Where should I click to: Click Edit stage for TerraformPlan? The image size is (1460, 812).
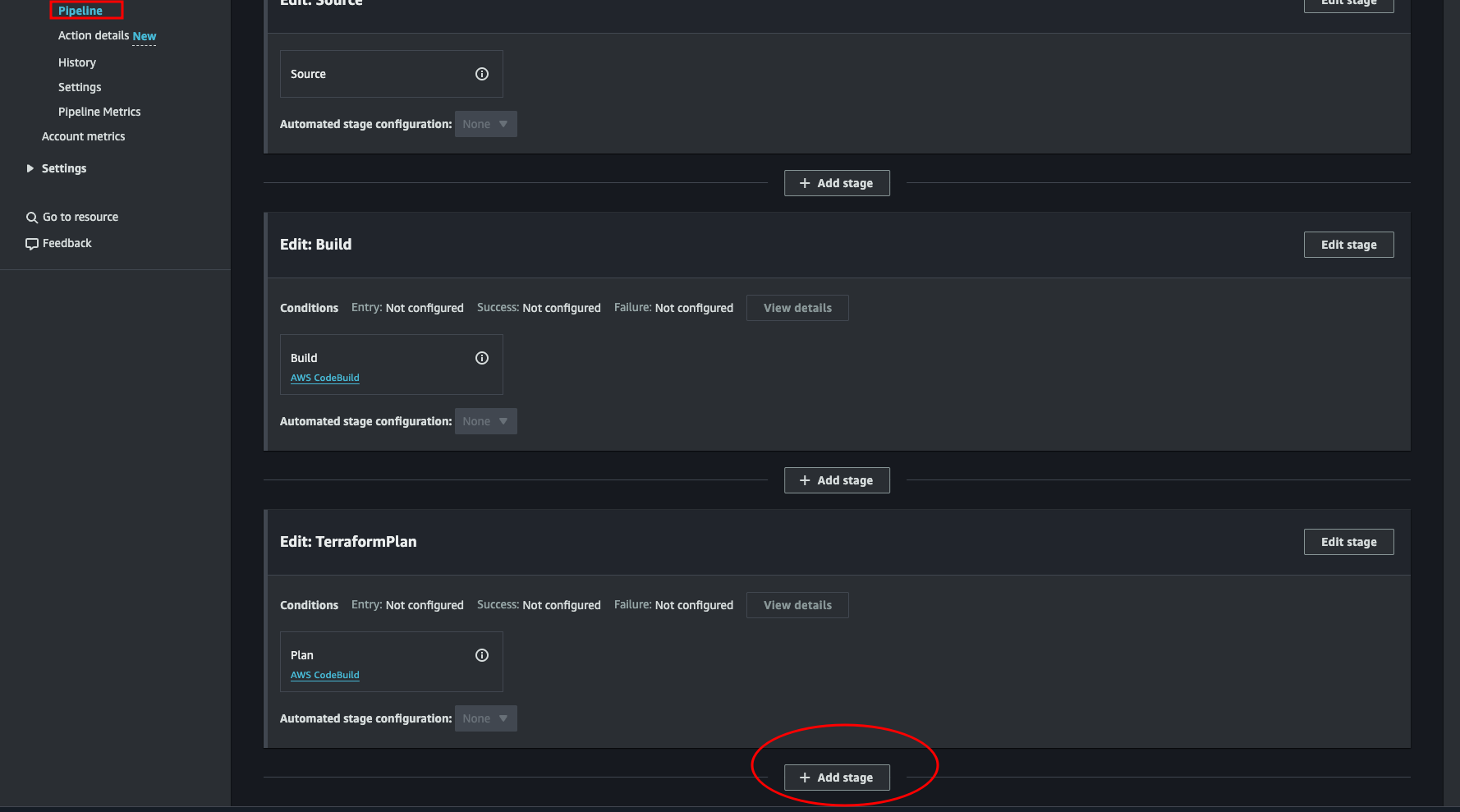(1348, 542)
